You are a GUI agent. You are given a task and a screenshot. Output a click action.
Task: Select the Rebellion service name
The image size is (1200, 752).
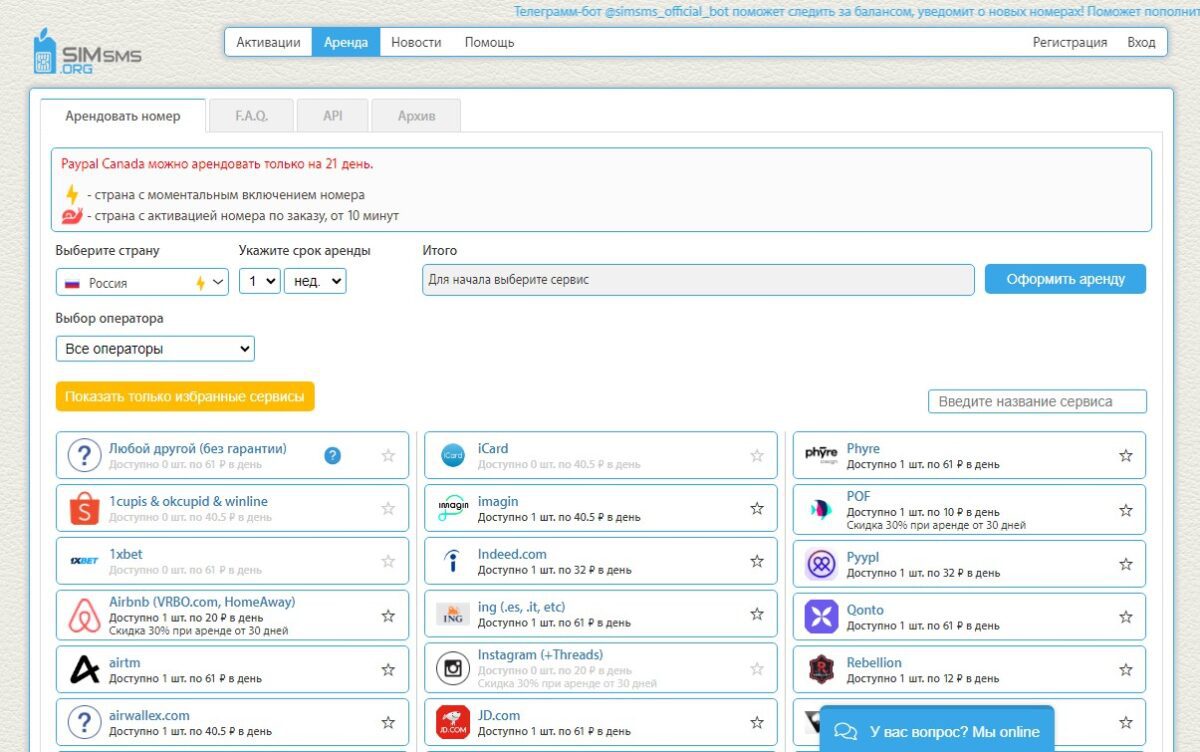pos(874,662)
